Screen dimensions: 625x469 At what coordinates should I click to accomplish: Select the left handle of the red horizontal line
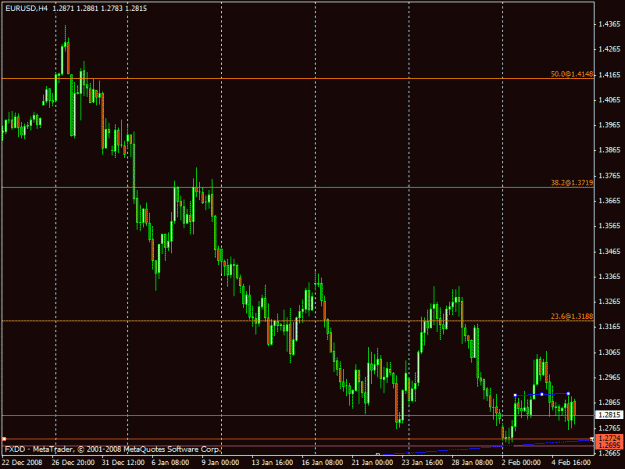coord(4,439)
